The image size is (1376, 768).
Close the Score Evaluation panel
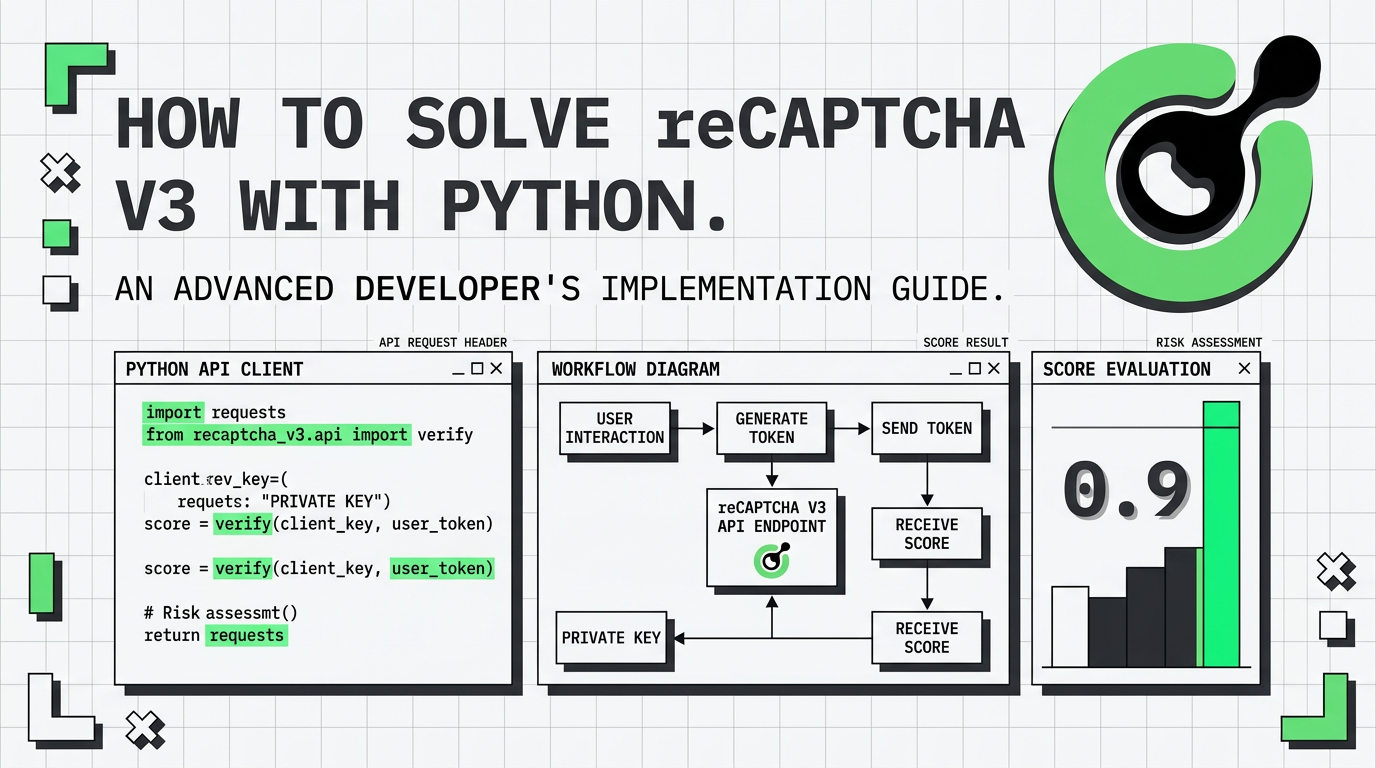coord(1244,369)
